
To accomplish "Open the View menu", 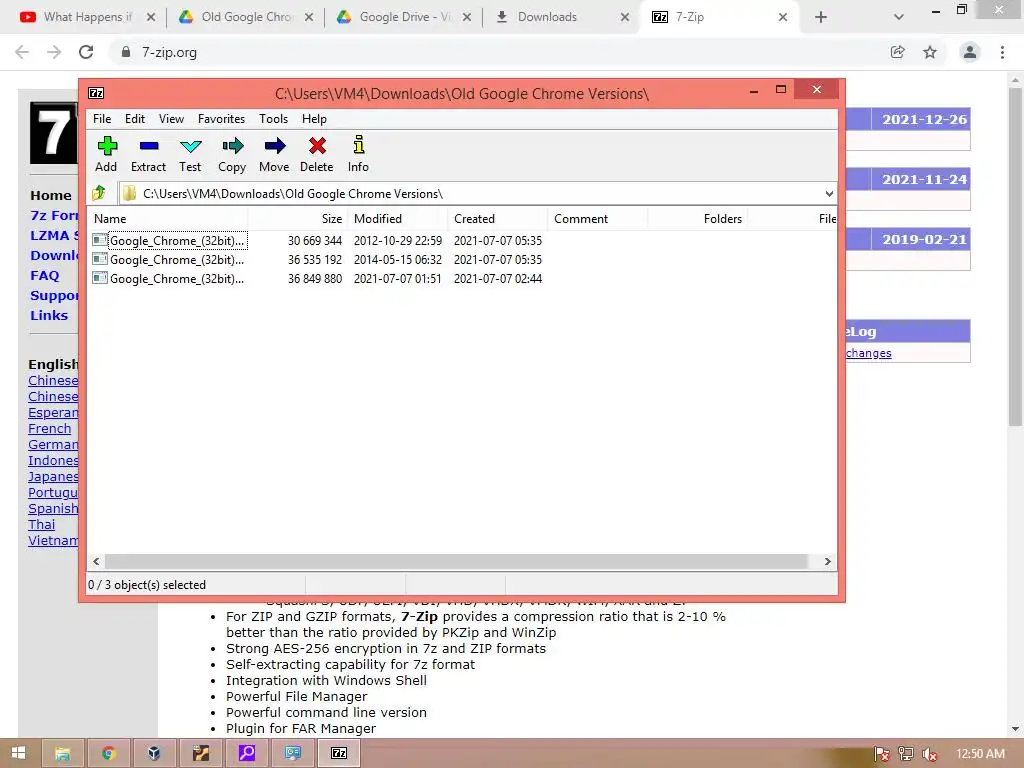I will click(171, 119).
